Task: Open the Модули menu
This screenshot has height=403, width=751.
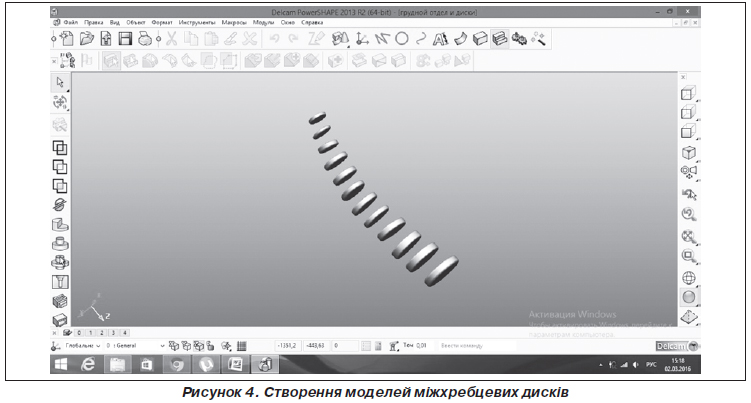Action: [x=263, y=23]
